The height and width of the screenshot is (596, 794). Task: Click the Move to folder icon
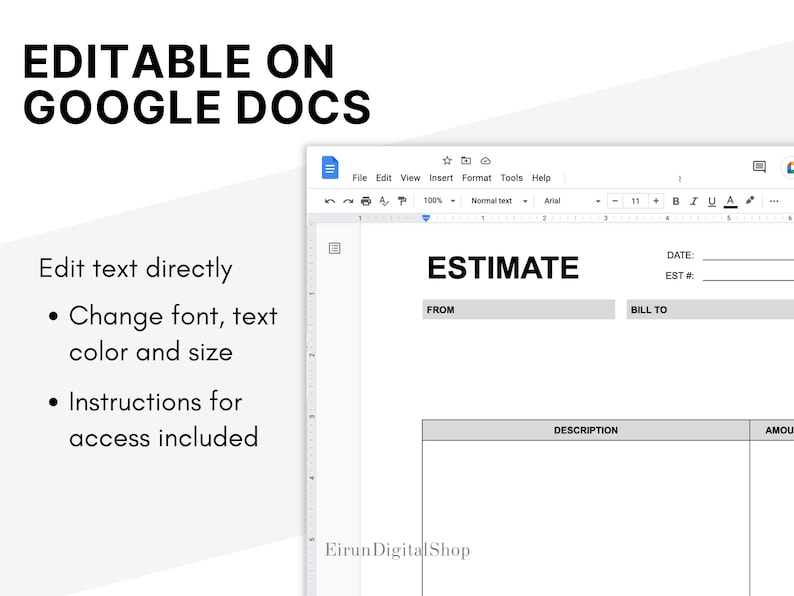(x=466, y=161)
